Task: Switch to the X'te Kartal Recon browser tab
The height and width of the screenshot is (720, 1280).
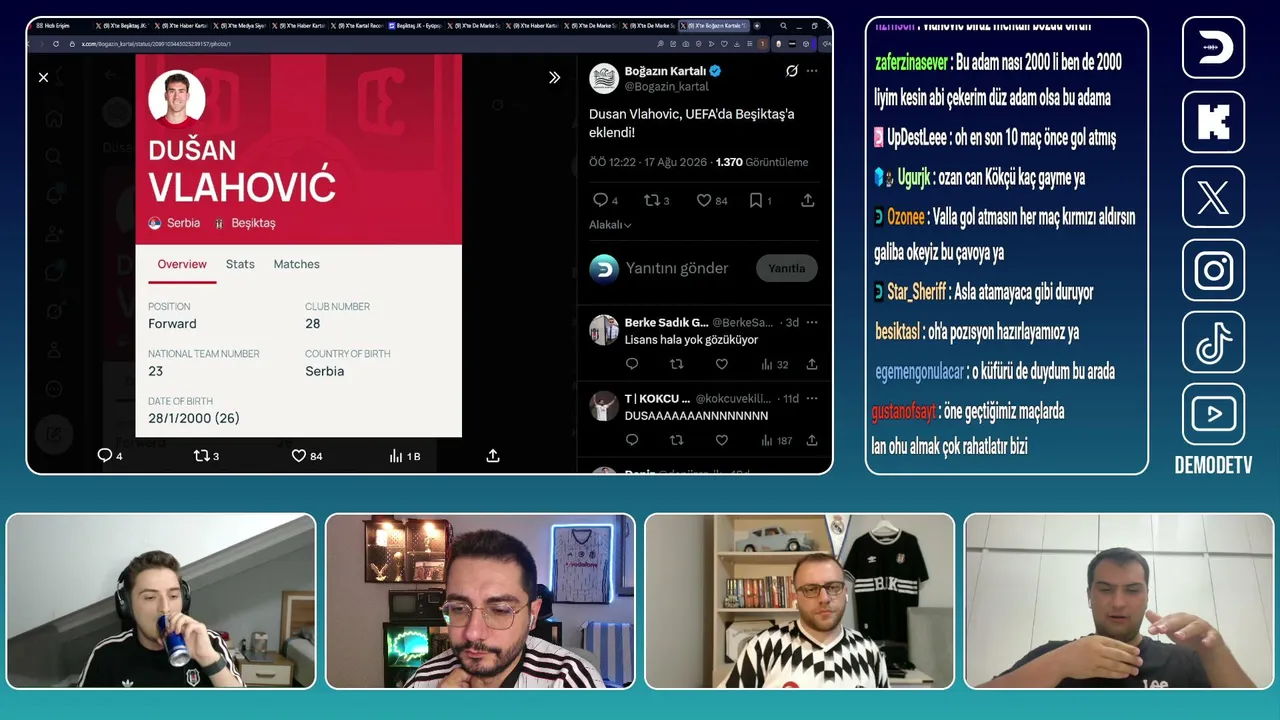Action: (x=356, y=25)
